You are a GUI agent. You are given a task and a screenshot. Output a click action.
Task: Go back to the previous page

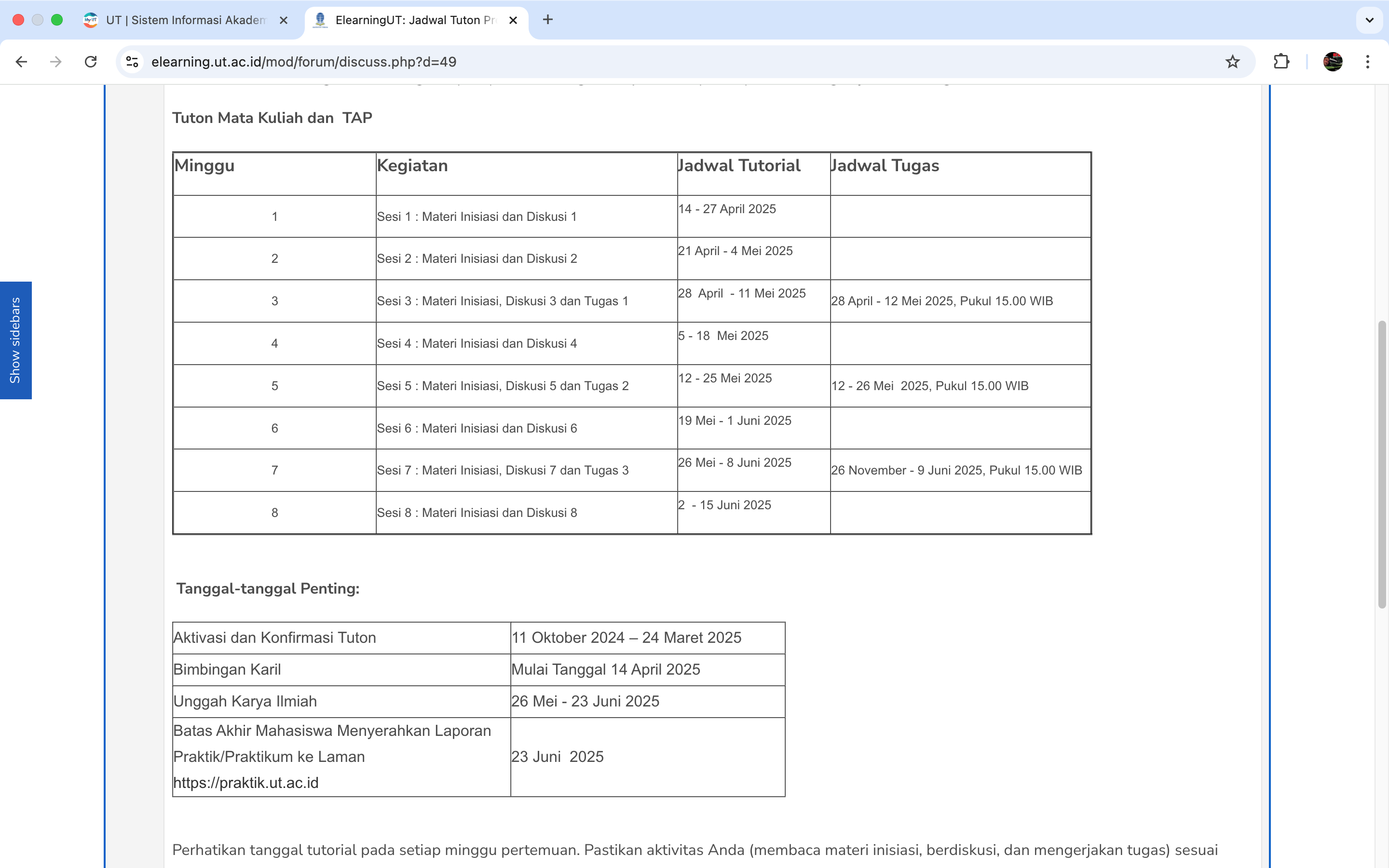click(x=21, y=61)
